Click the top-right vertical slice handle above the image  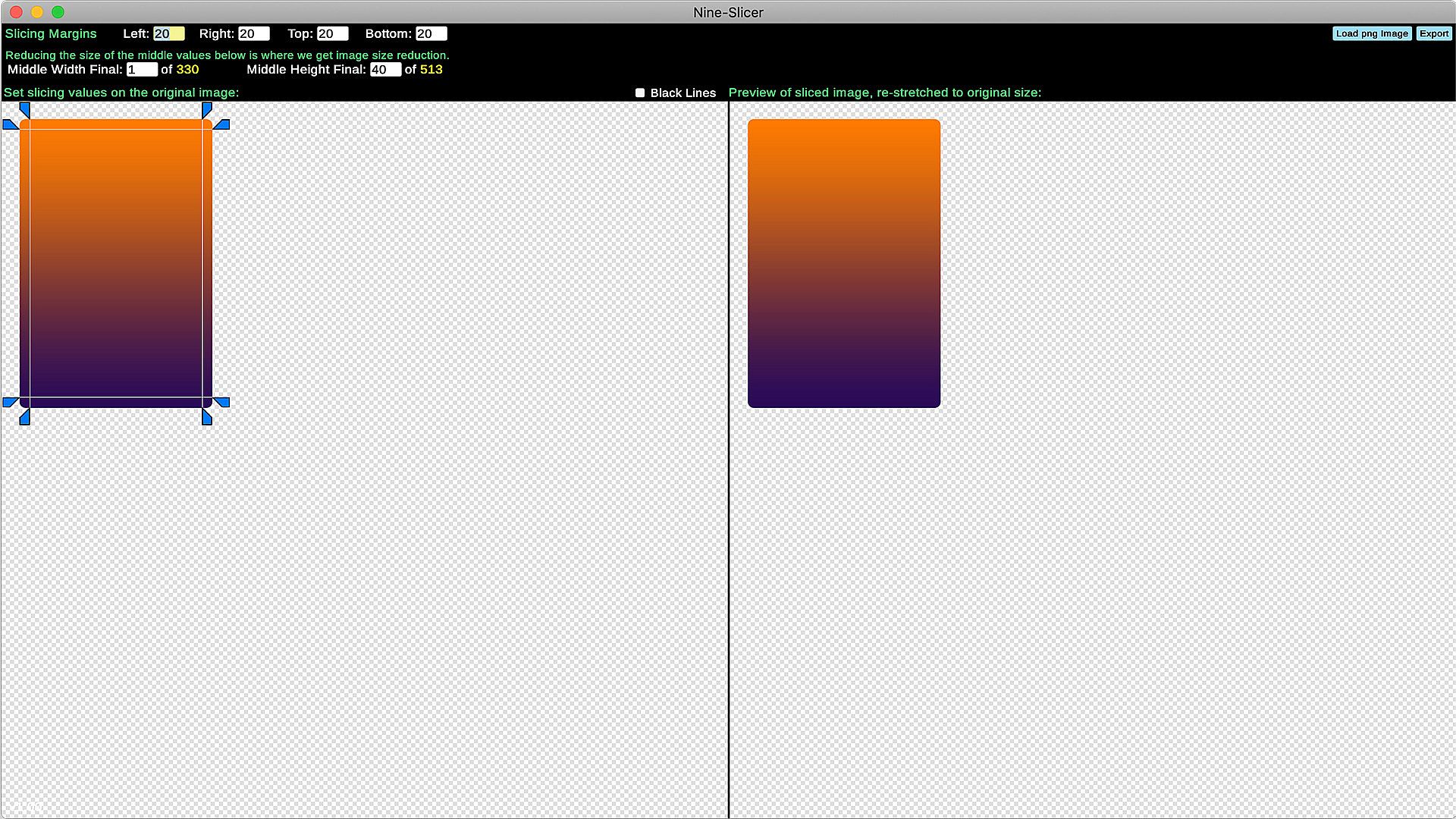[206, 110]
